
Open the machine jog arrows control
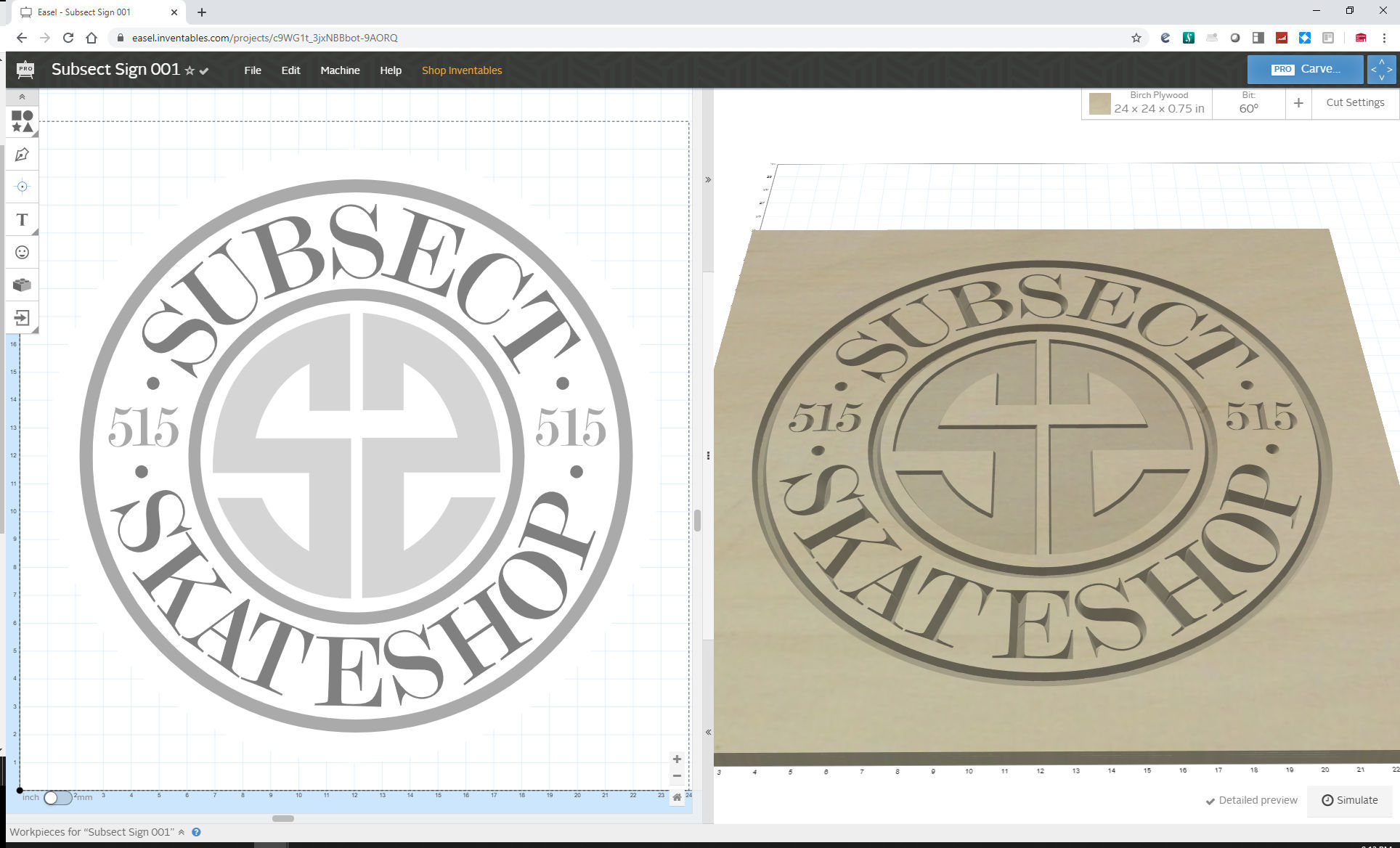(1381, 70)
